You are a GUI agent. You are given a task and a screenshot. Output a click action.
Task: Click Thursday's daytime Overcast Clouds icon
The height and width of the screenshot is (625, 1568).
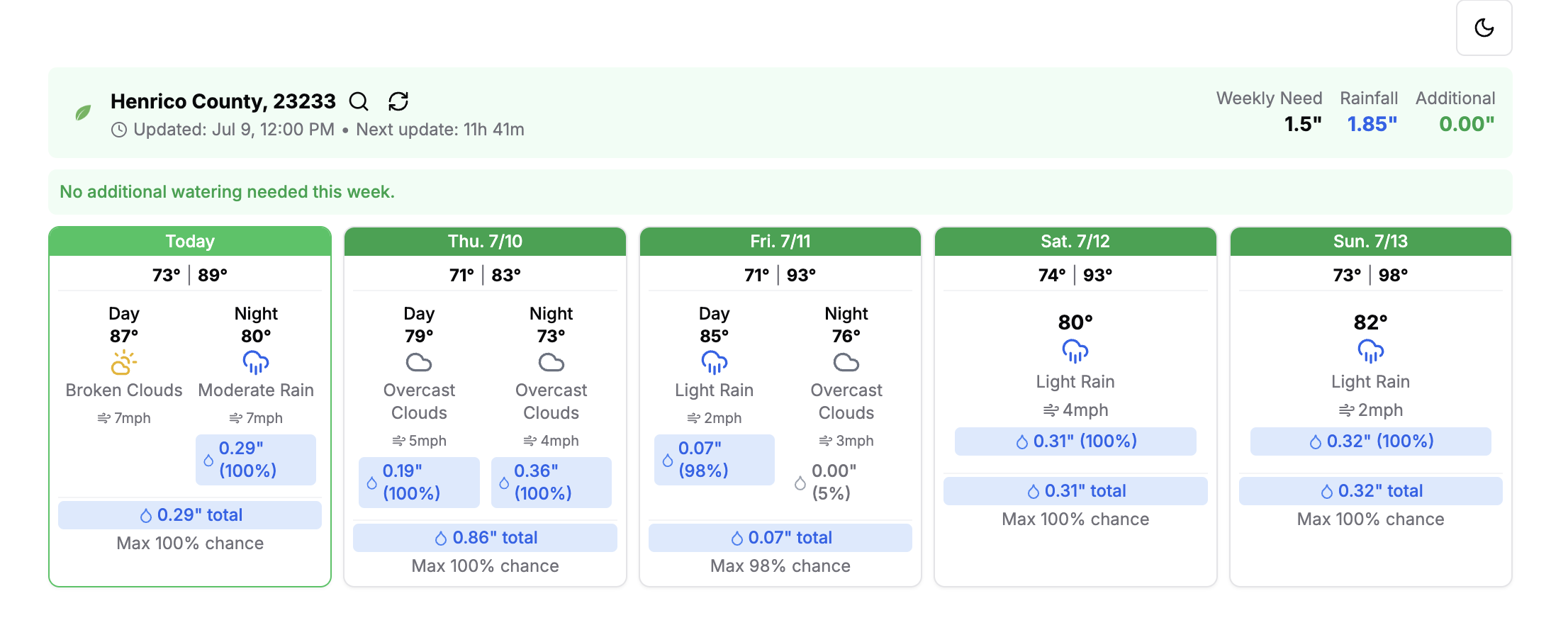(x=419, y=362)
